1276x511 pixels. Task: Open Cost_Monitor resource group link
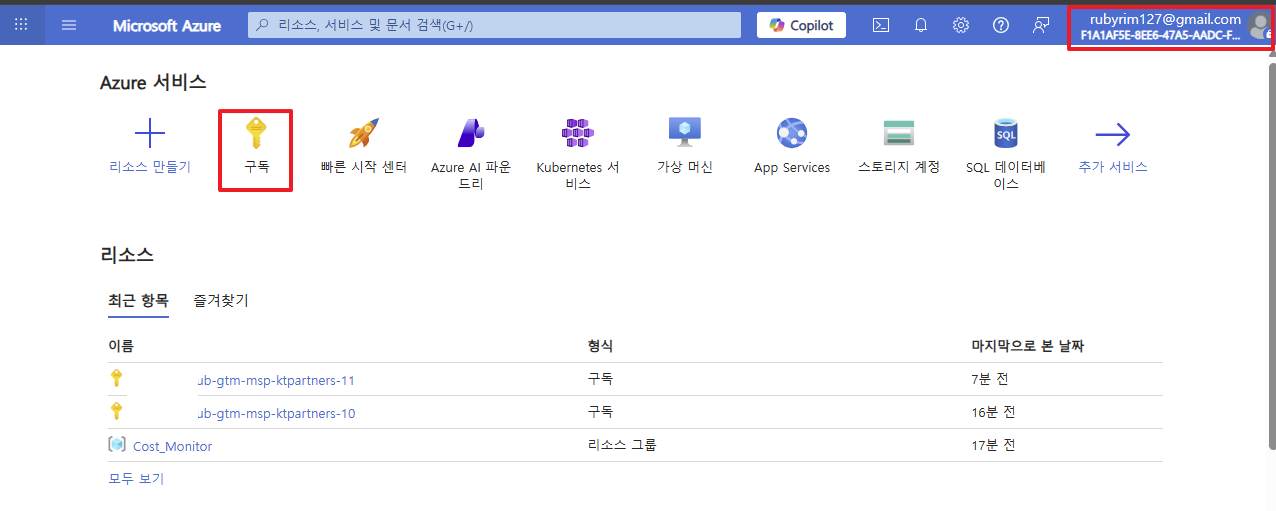172,446
